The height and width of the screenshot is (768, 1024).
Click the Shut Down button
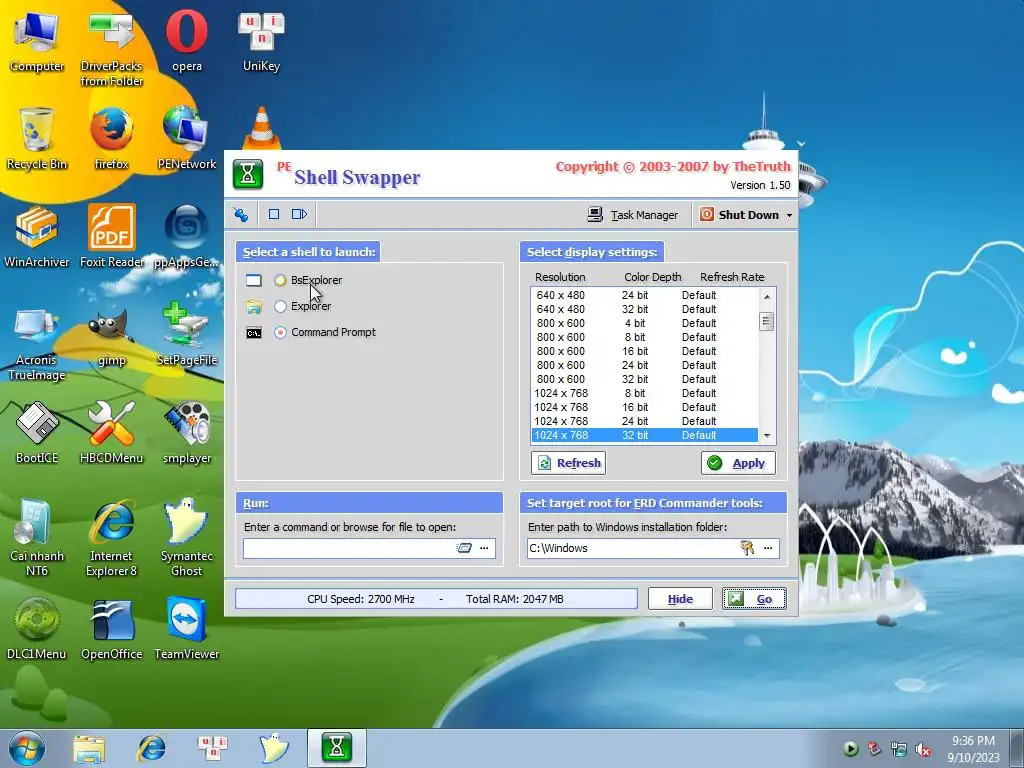tap(739, 215)
